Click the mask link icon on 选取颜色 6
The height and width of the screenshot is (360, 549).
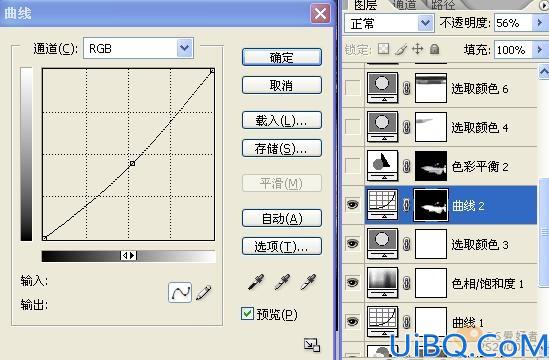(x=406, y=88)
